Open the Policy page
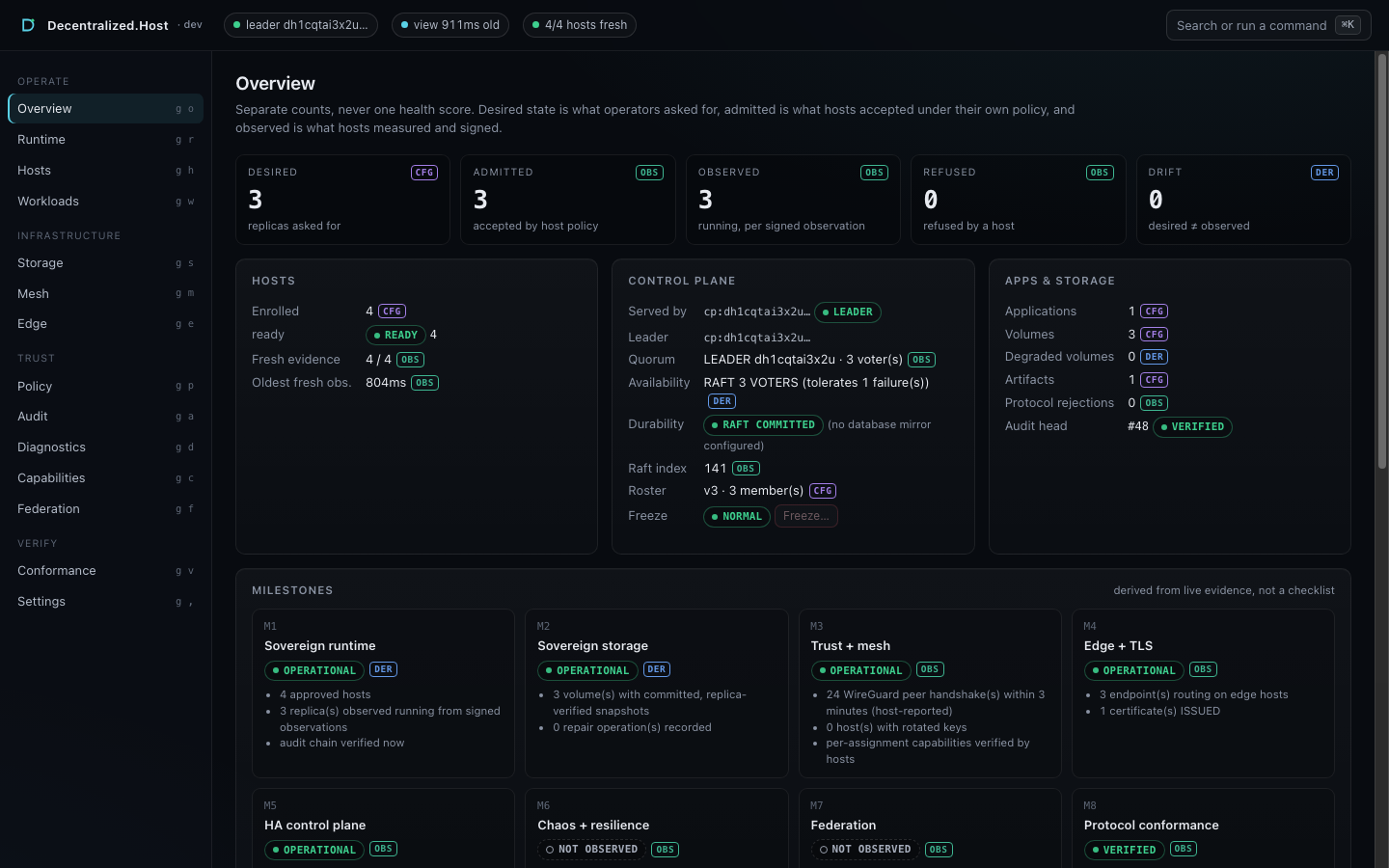The image size is (1389, 868). (x=106, y=387)
